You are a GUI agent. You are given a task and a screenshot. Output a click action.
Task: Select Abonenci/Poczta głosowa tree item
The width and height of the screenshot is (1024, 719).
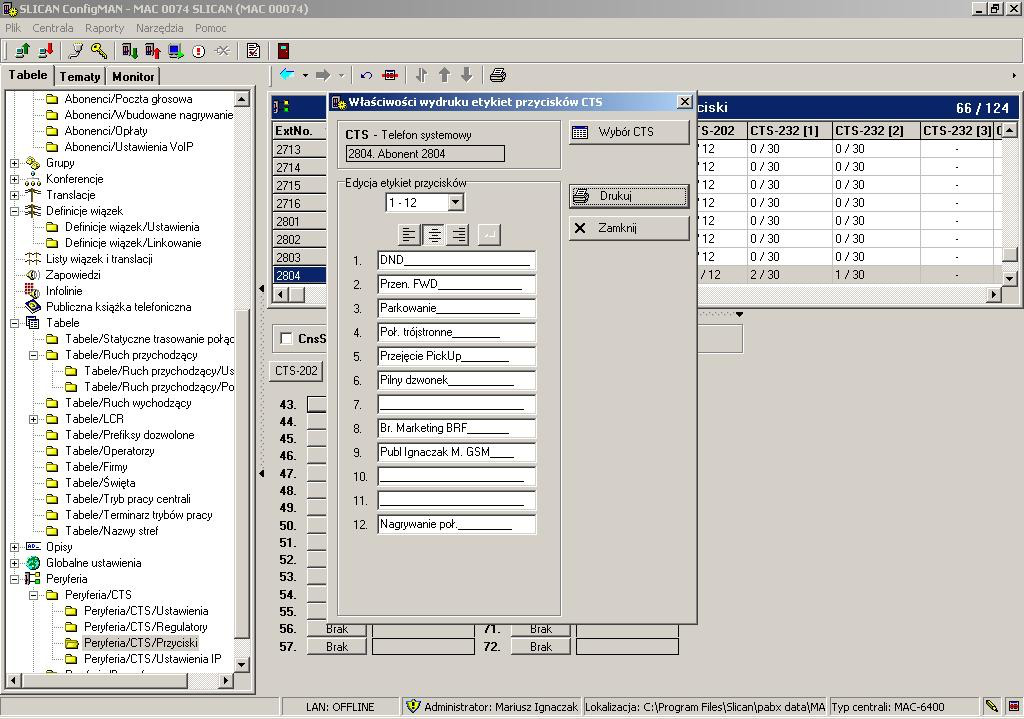point(128,99)
